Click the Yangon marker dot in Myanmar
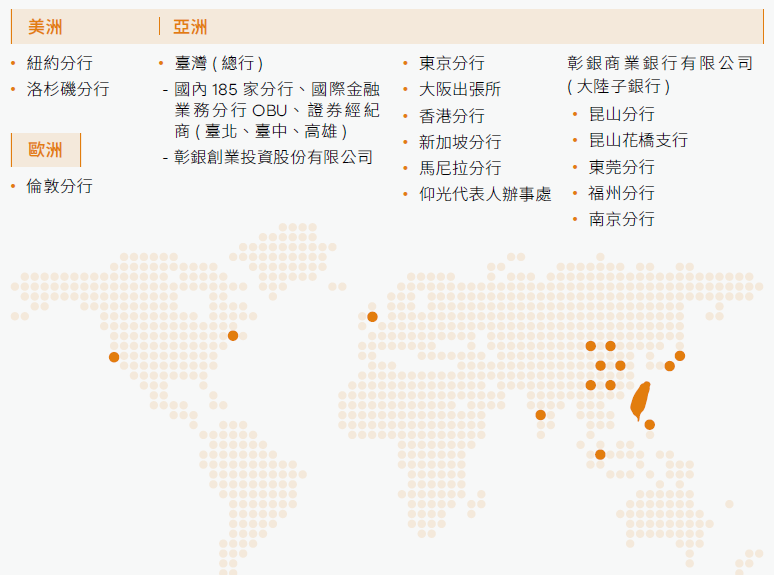The width and height of the screenshot is (774, 575). pos(541,415)
